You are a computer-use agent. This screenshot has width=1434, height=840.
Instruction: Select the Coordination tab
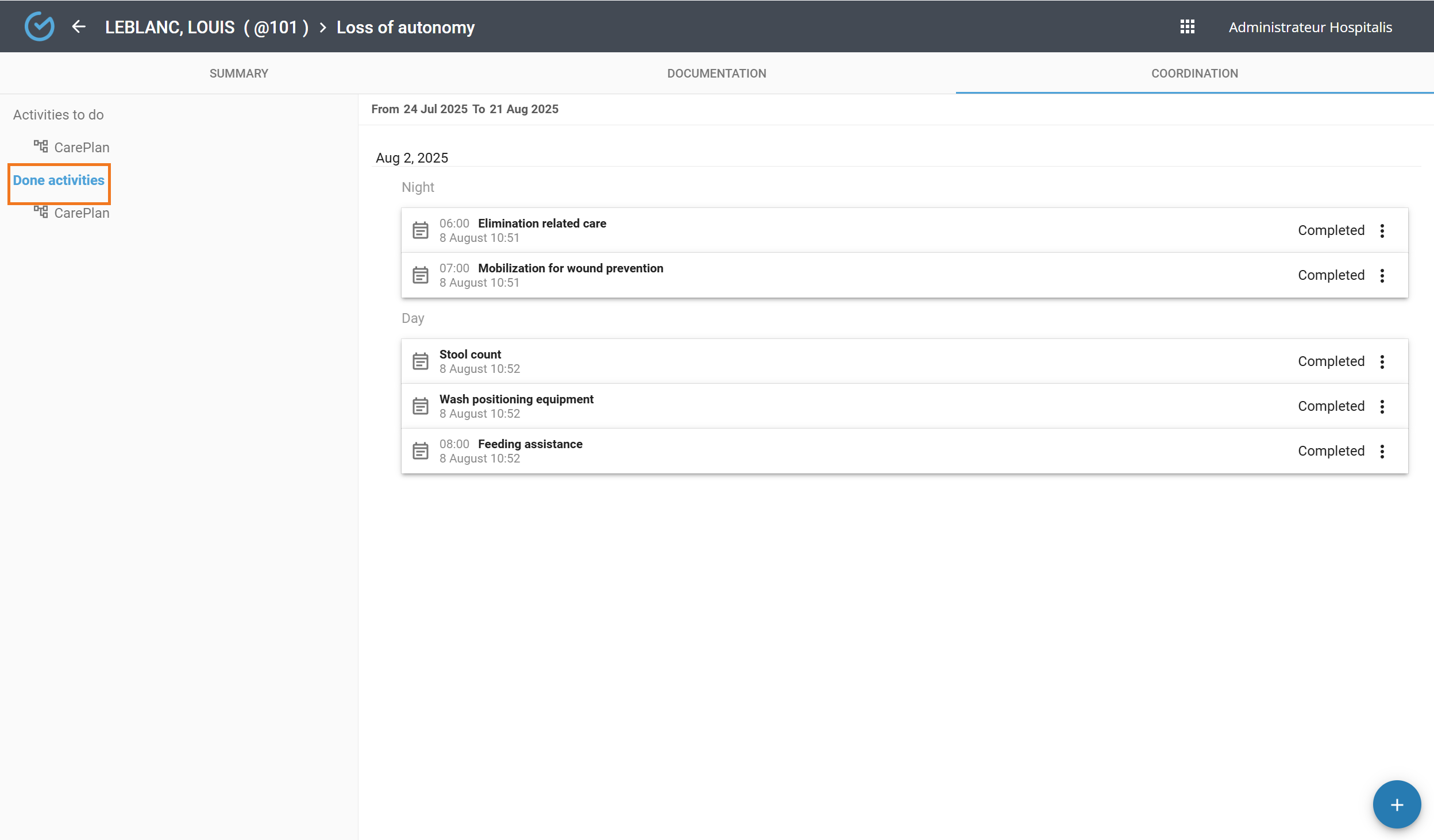(x=1194, y=74)
